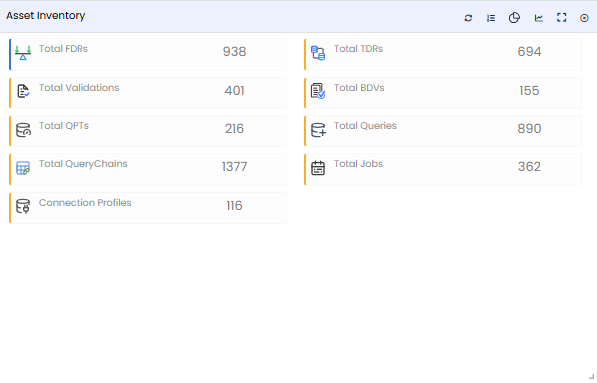Click the Jobs count 362
This screenshot has width=597, height=383.
(x=529, y=167)
